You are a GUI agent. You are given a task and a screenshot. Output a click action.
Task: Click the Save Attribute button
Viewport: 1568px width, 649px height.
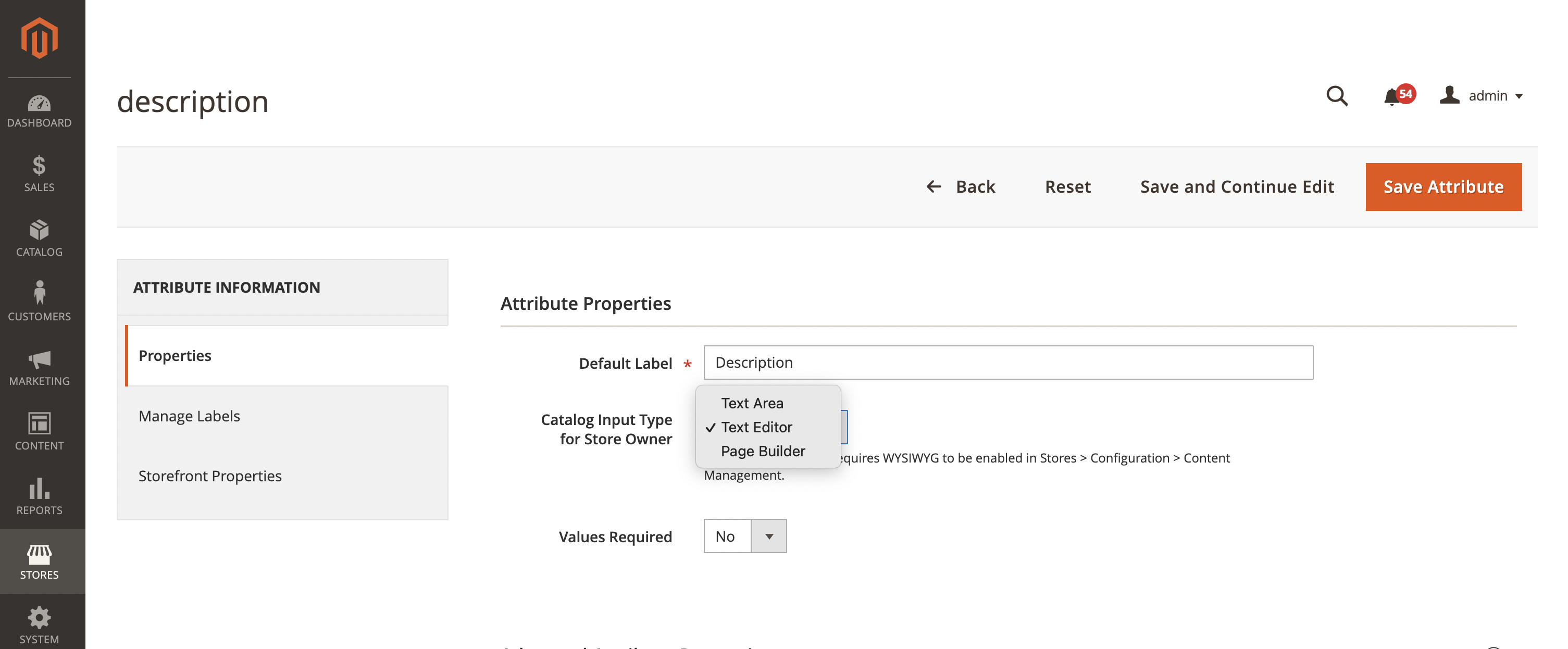click(1443, 186)
